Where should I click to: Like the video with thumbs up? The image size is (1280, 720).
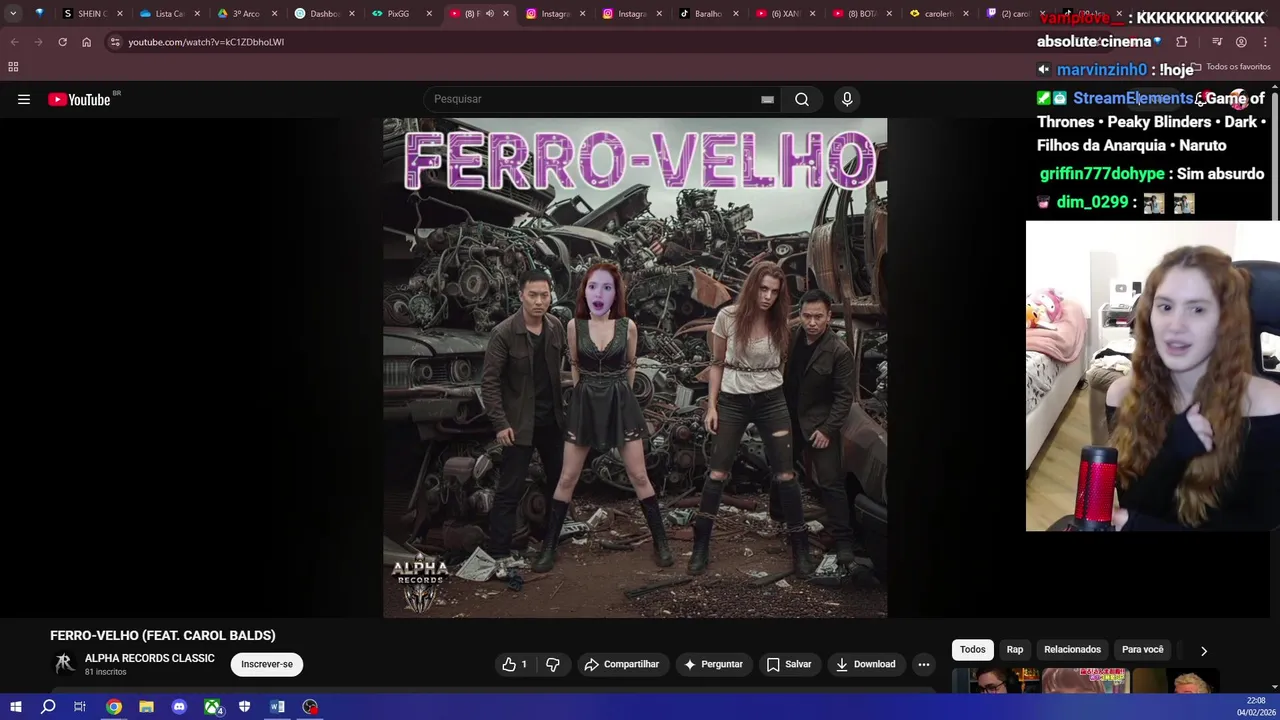pyautogui.click(x=515, y=664)
